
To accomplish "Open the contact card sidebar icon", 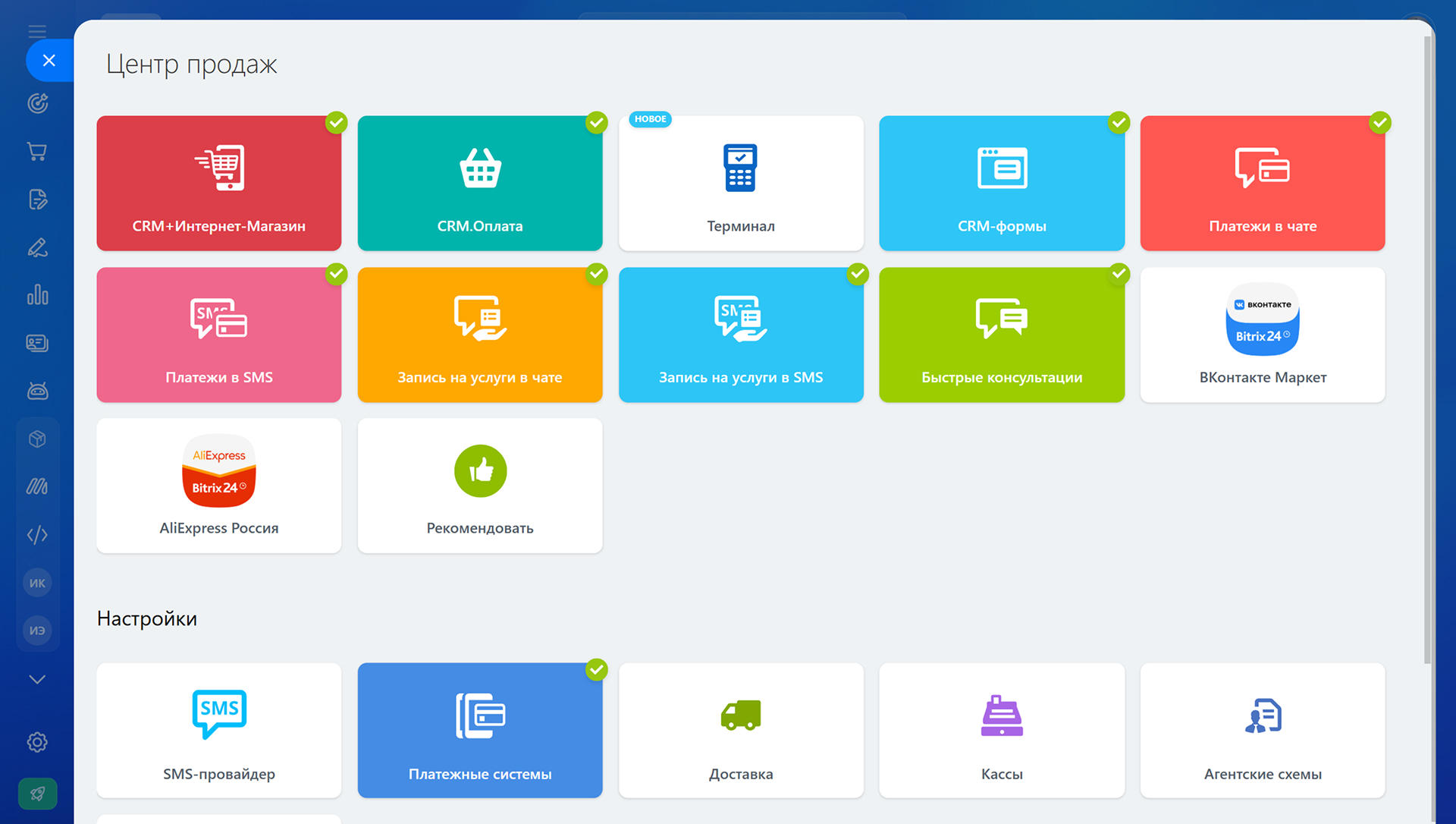I will (x=37, y=343).
